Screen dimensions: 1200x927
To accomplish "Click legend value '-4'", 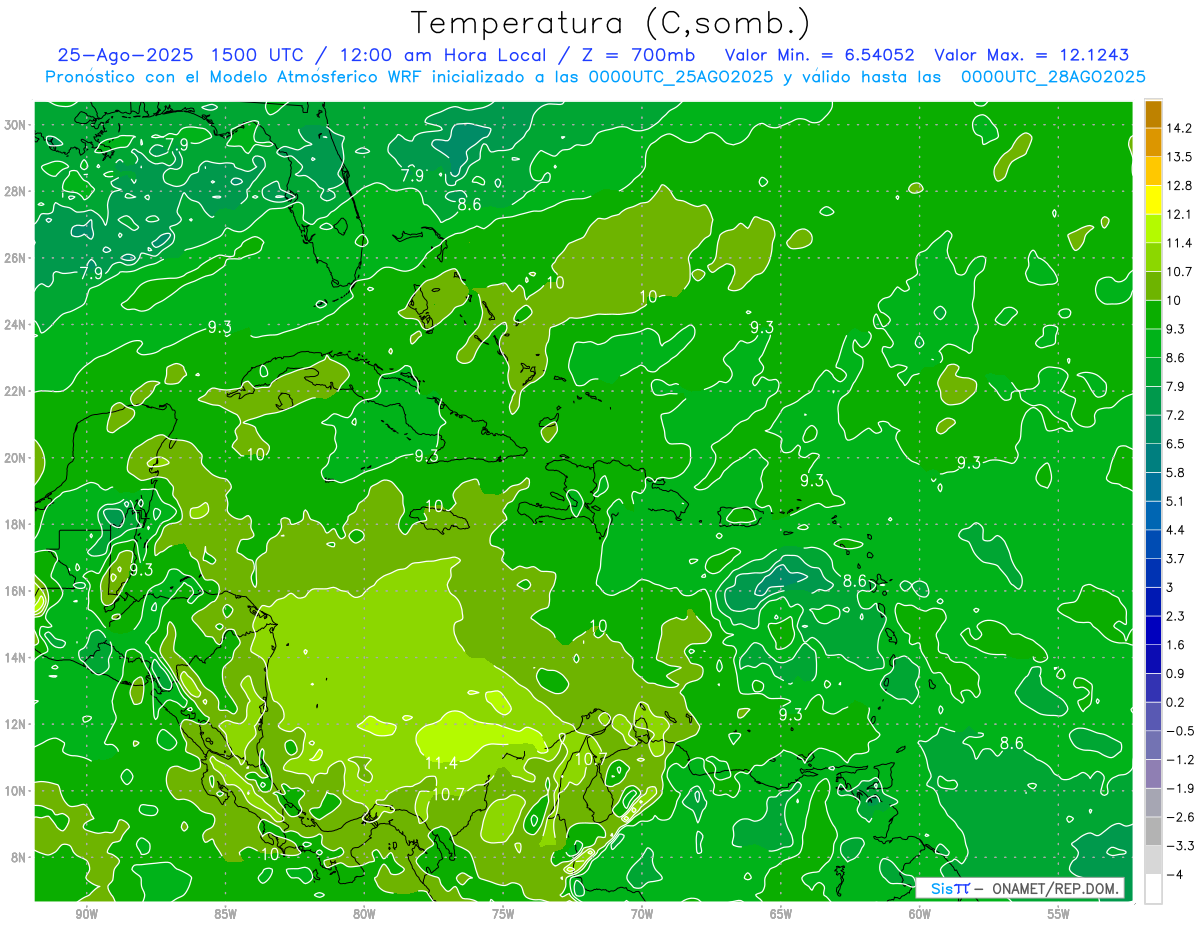I will [1175, 875].
